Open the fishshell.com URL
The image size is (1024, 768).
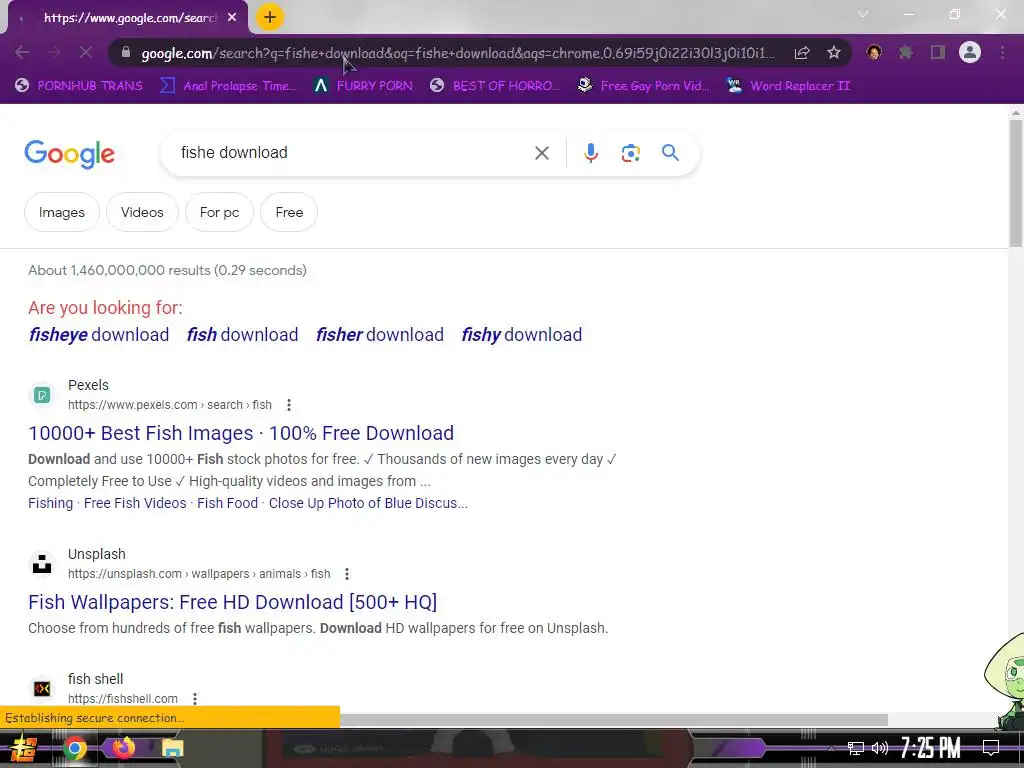click(123, 699)
